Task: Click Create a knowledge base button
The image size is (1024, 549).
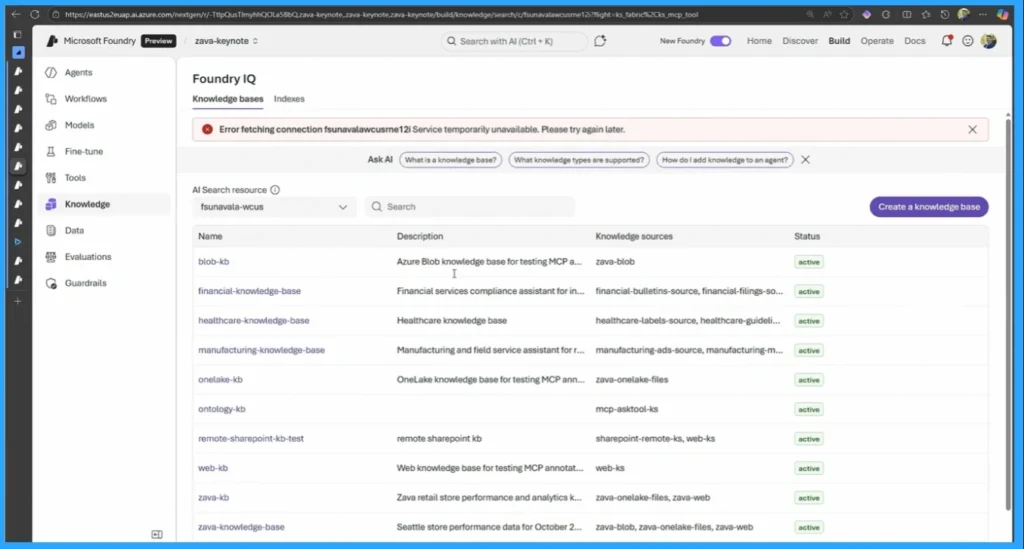Action: pyautogui.click(x=929, y=207)
